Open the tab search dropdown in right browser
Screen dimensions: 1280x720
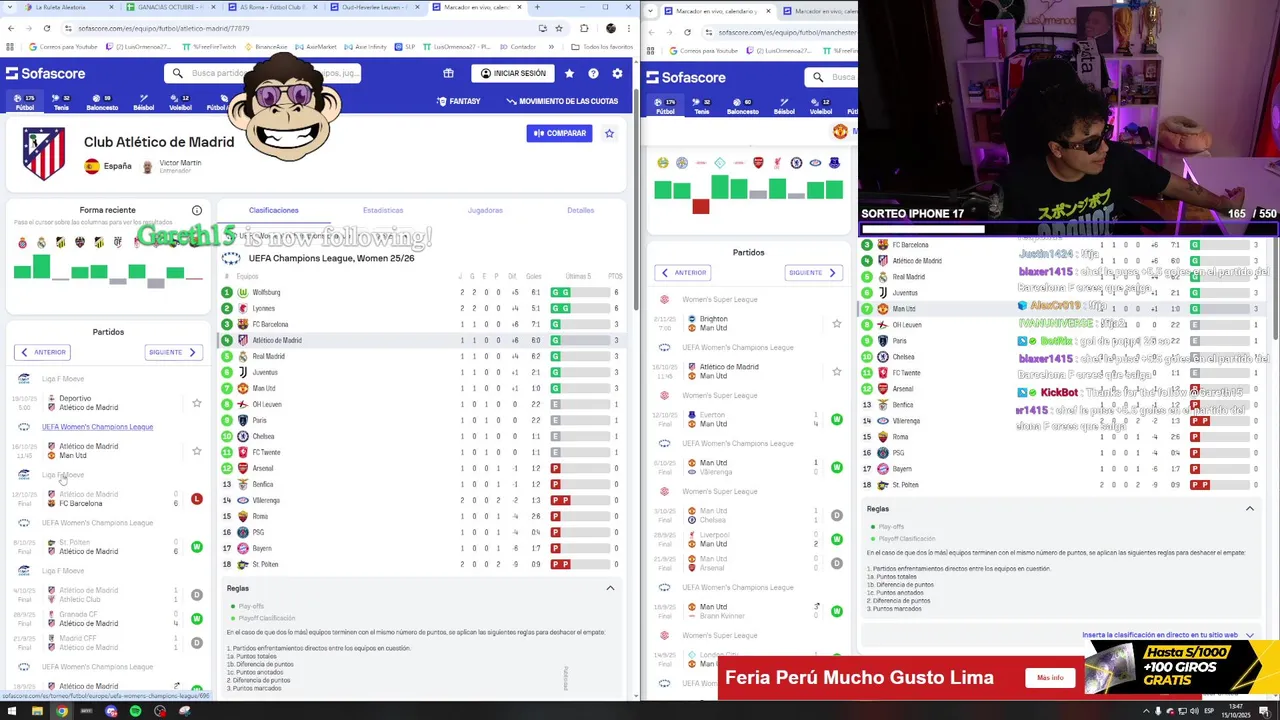tap(652, 11)
